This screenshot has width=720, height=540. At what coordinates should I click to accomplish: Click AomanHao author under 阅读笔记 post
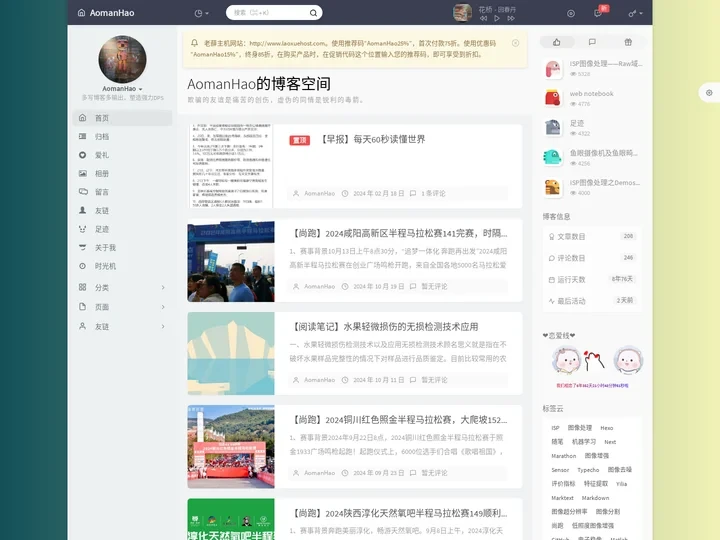pyautogui.click(x=319, y=380)
